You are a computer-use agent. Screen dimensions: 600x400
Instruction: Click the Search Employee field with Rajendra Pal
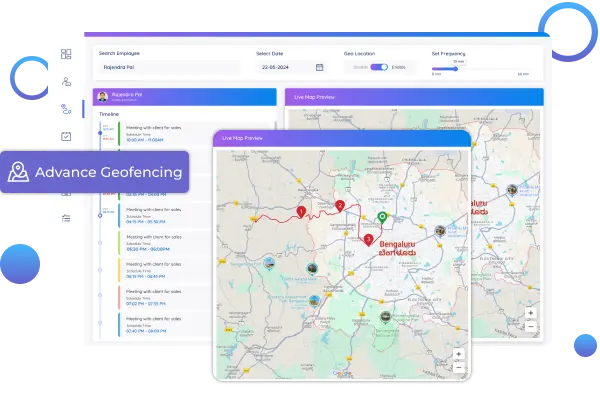point(168,67)
